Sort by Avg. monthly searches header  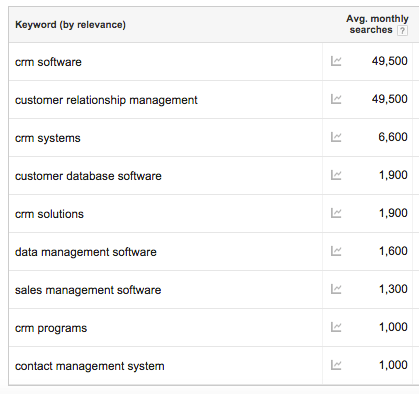[x=377, y=24]
